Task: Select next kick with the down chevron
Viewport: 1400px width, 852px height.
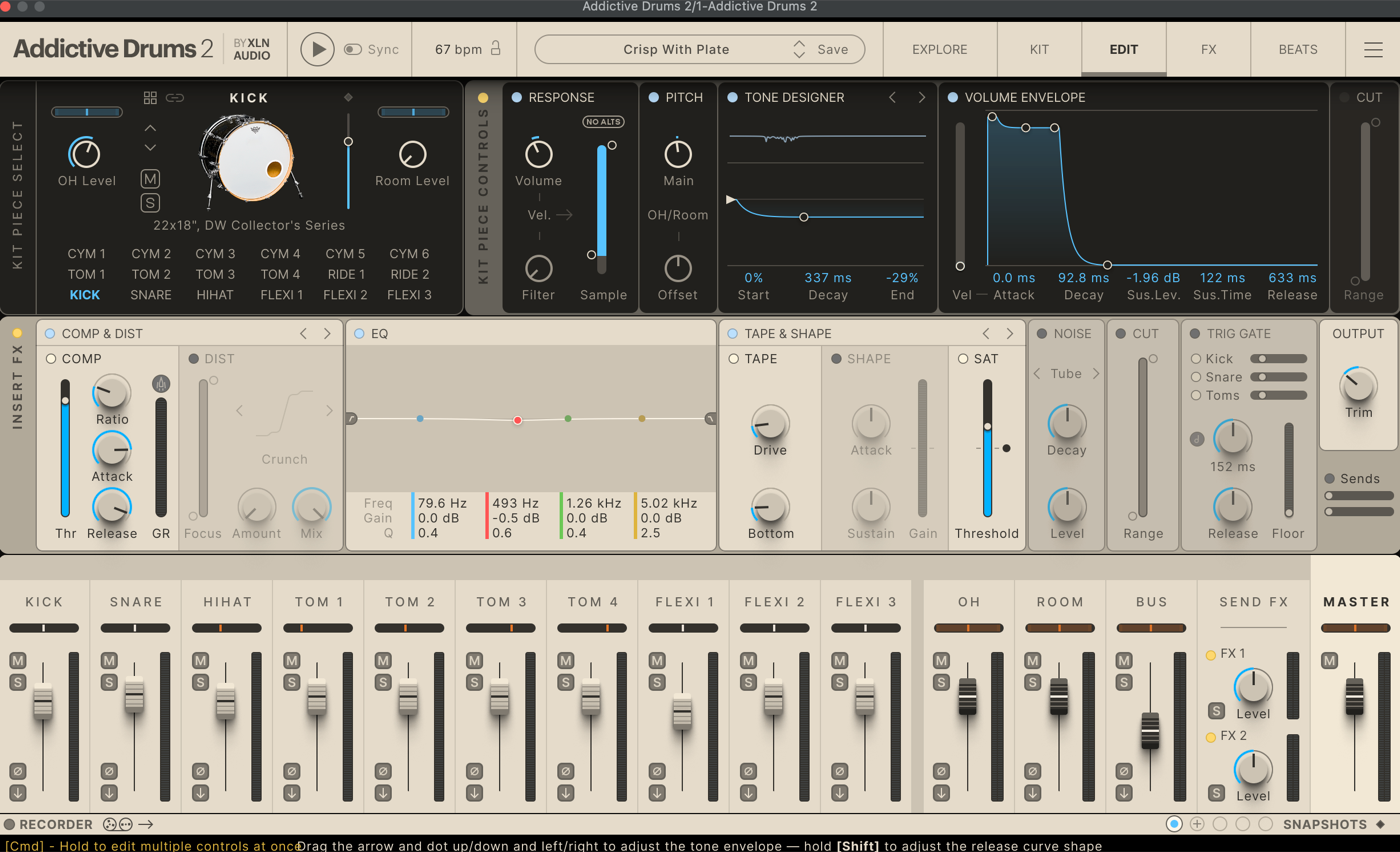Action: pyautogui.click(x=150, y=148)
